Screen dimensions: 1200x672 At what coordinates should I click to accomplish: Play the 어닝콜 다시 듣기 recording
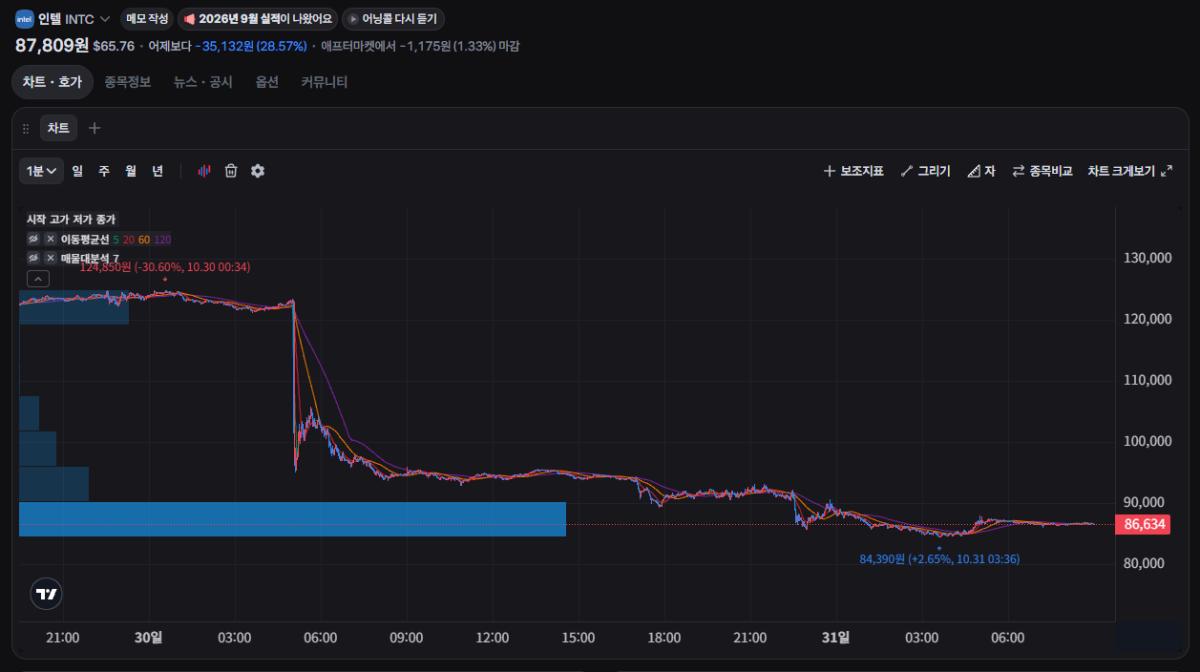pyautogui.click(x=394, y=19)
